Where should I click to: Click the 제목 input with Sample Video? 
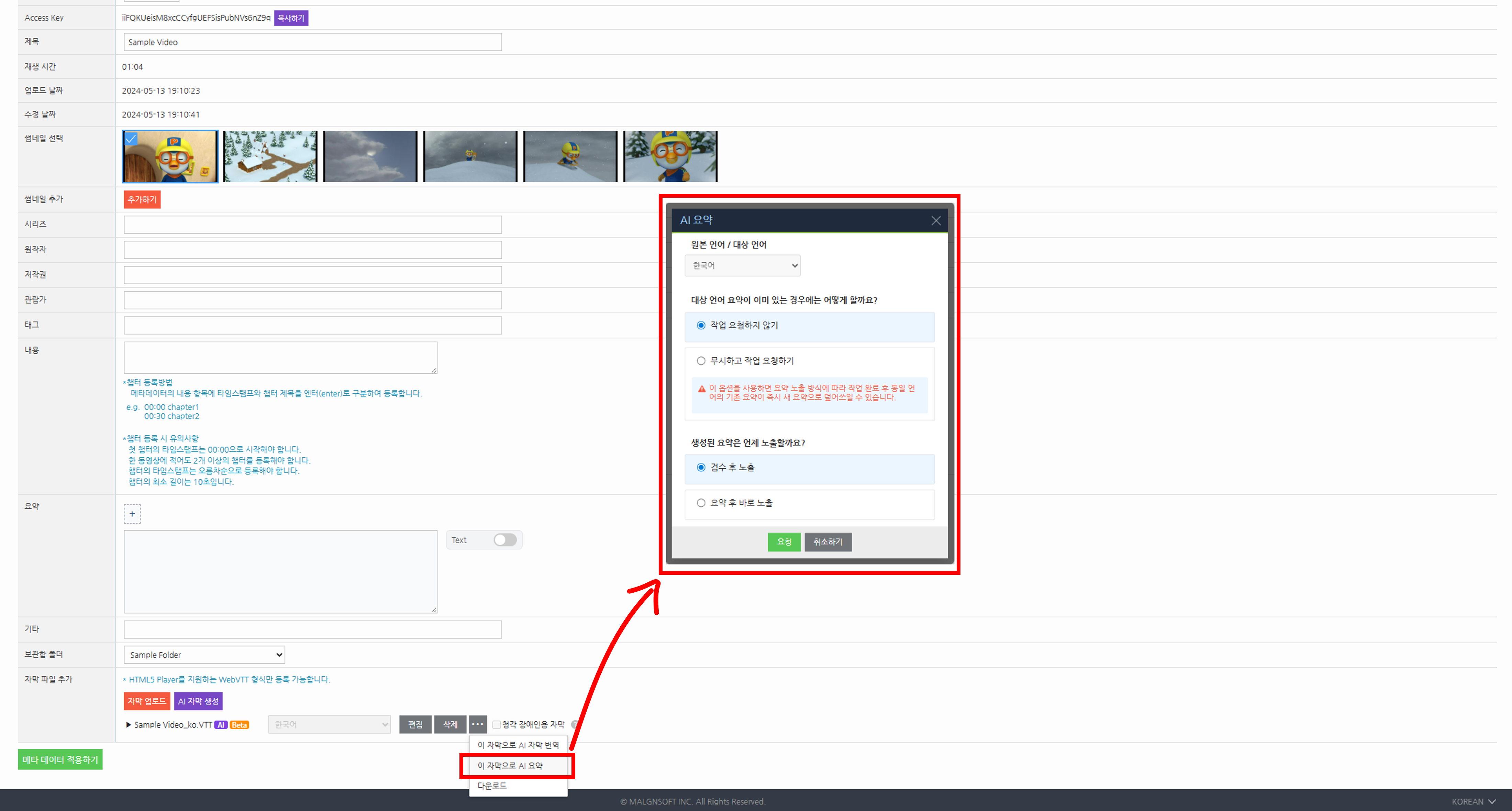coord(312,42)
